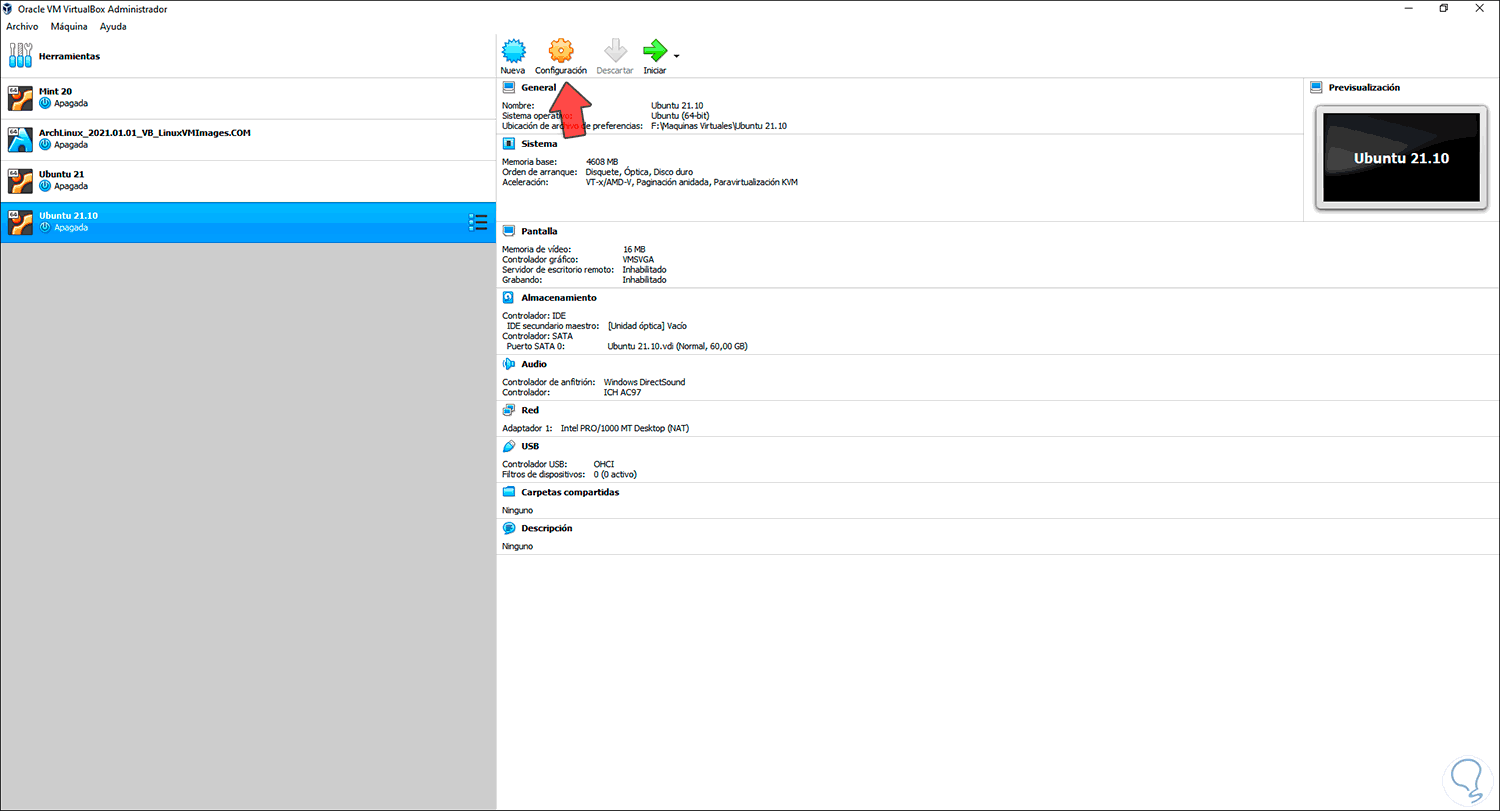
Task: Select the Herramientas tools icon
Action: [x=20, y=56]
